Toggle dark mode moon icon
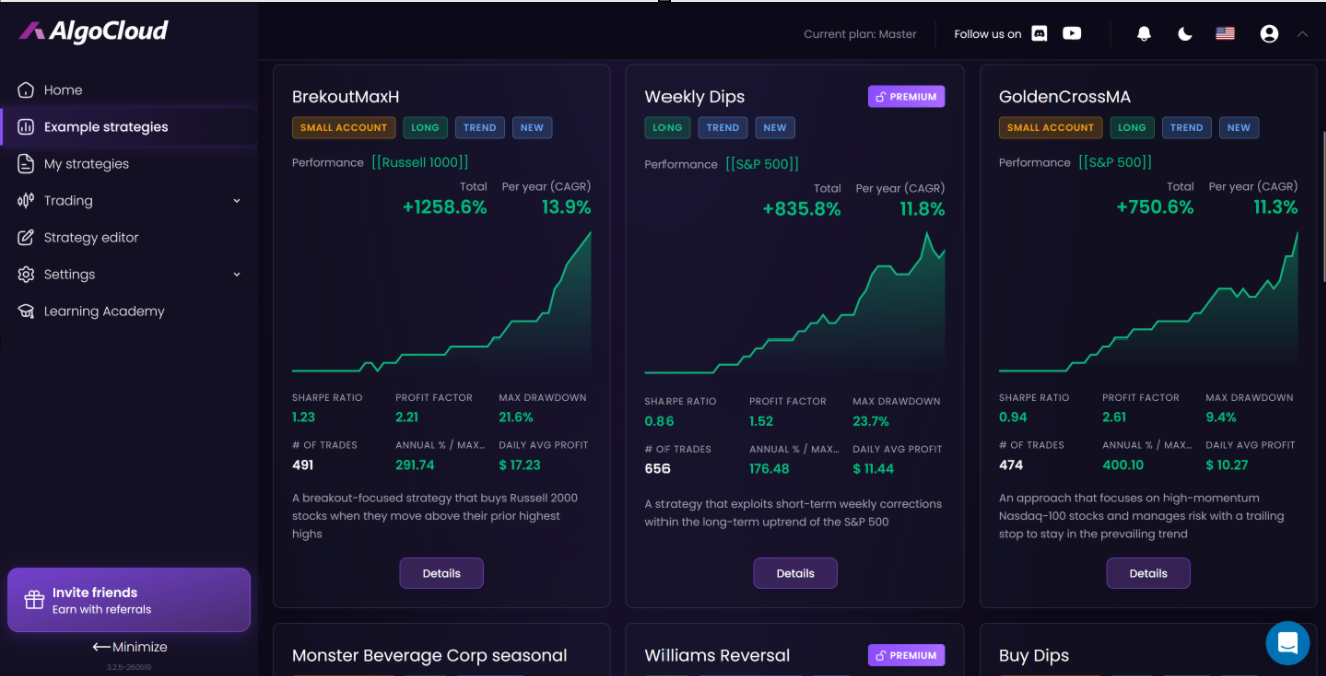Image resolution: width=1326 pixels, height=676 pixels. click(1185, 34)
